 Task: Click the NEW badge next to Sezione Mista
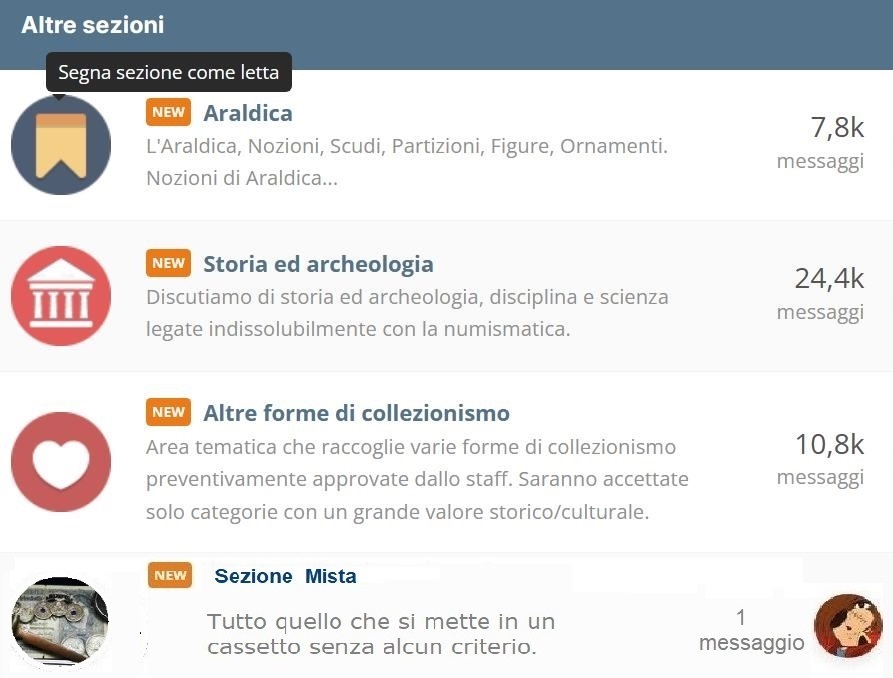(170, 575)
